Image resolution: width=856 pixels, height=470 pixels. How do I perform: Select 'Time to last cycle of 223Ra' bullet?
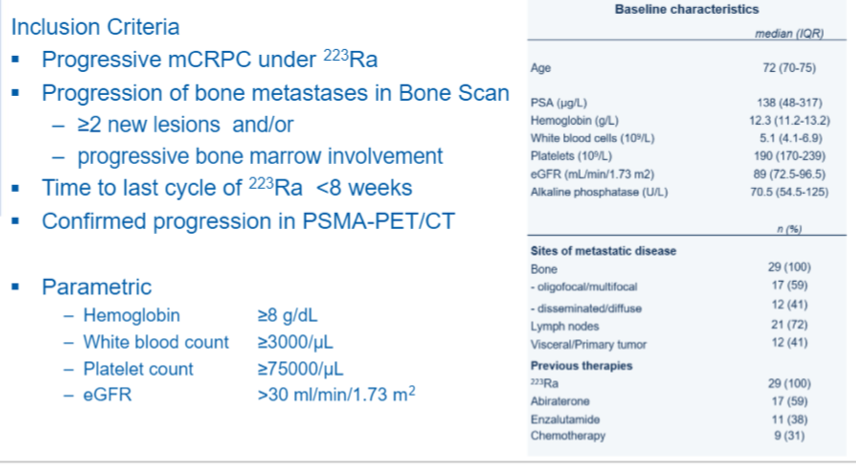(172, 188)
